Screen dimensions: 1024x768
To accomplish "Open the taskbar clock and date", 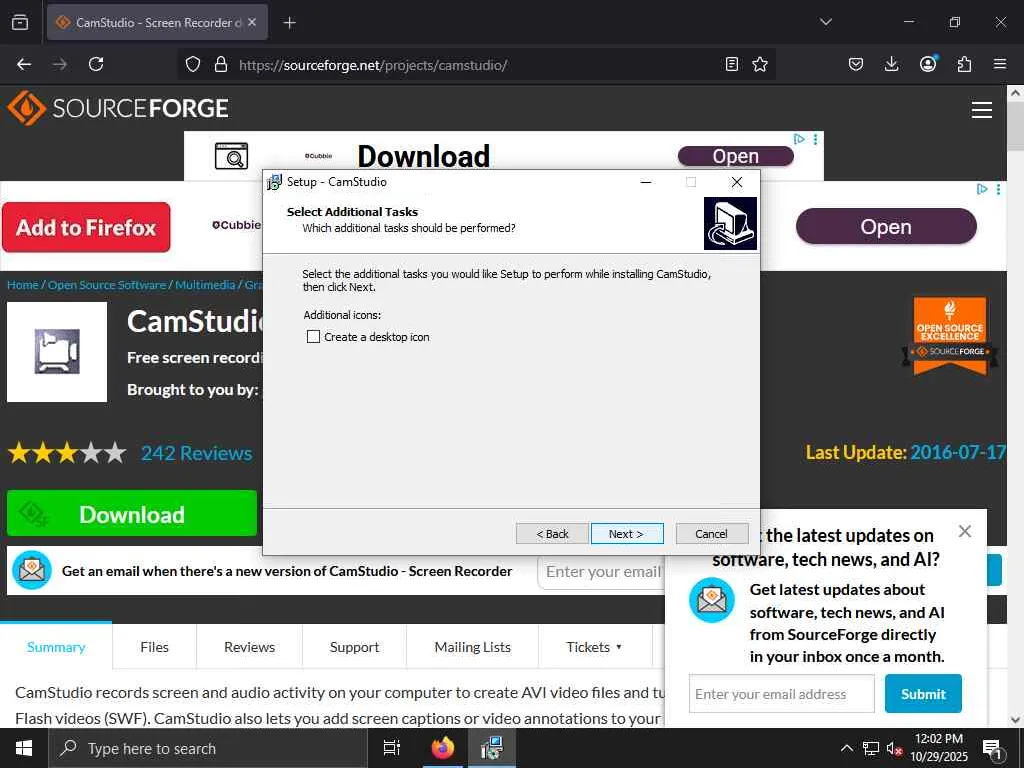I will point(939,748).
